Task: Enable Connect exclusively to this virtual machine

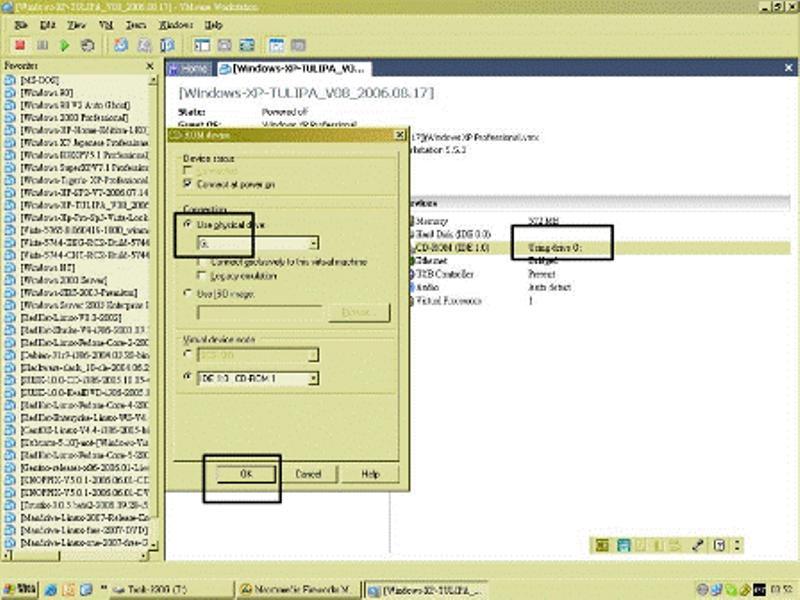Action: (202, 262)
